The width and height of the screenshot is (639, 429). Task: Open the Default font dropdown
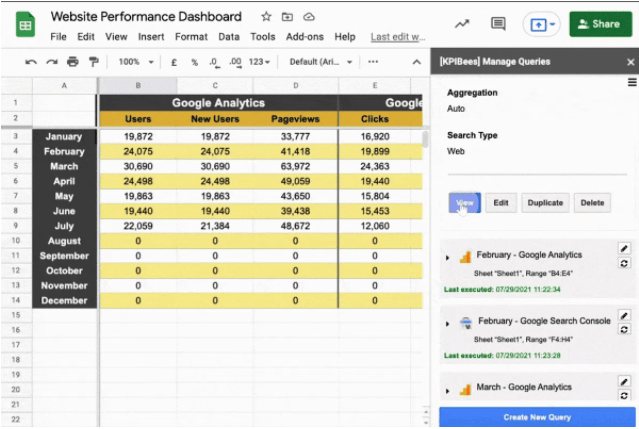318,61
